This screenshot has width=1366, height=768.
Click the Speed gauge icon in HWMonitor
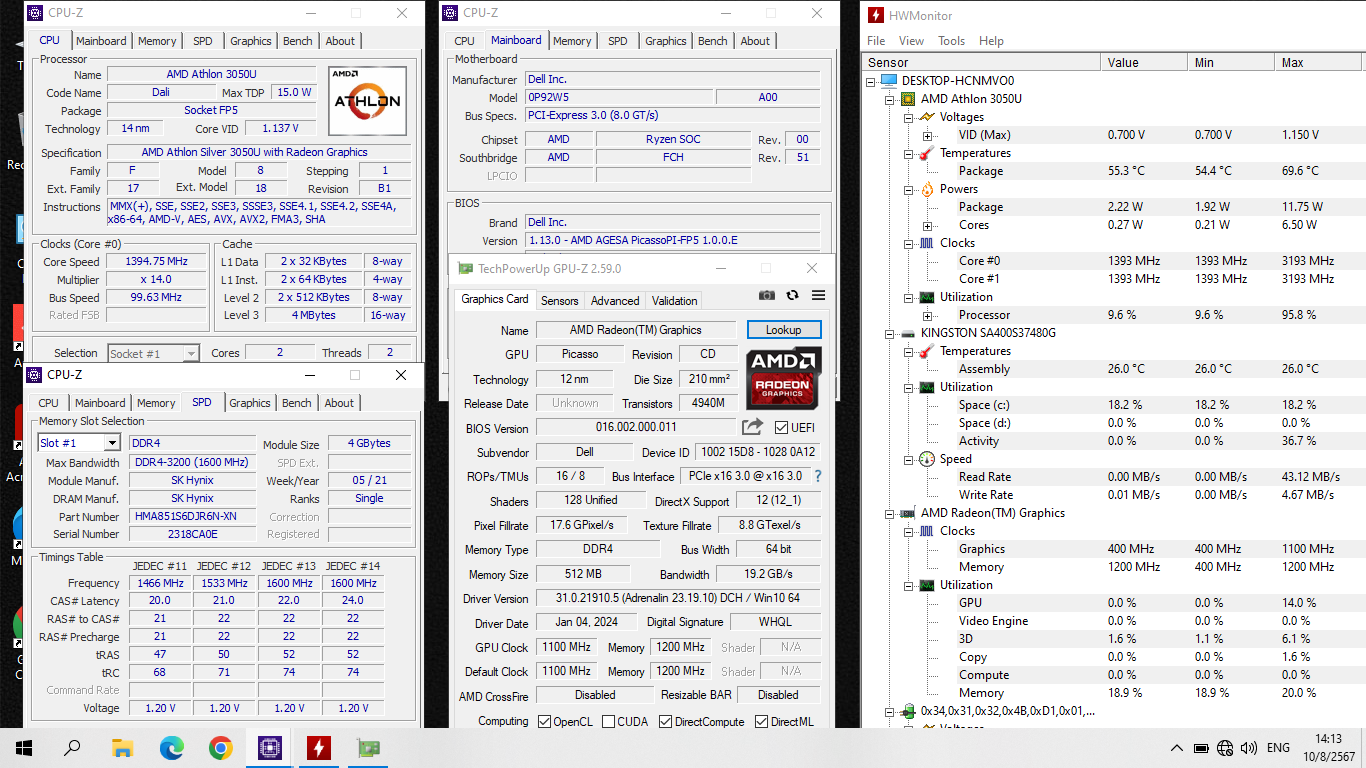click(x=927, y=459)
